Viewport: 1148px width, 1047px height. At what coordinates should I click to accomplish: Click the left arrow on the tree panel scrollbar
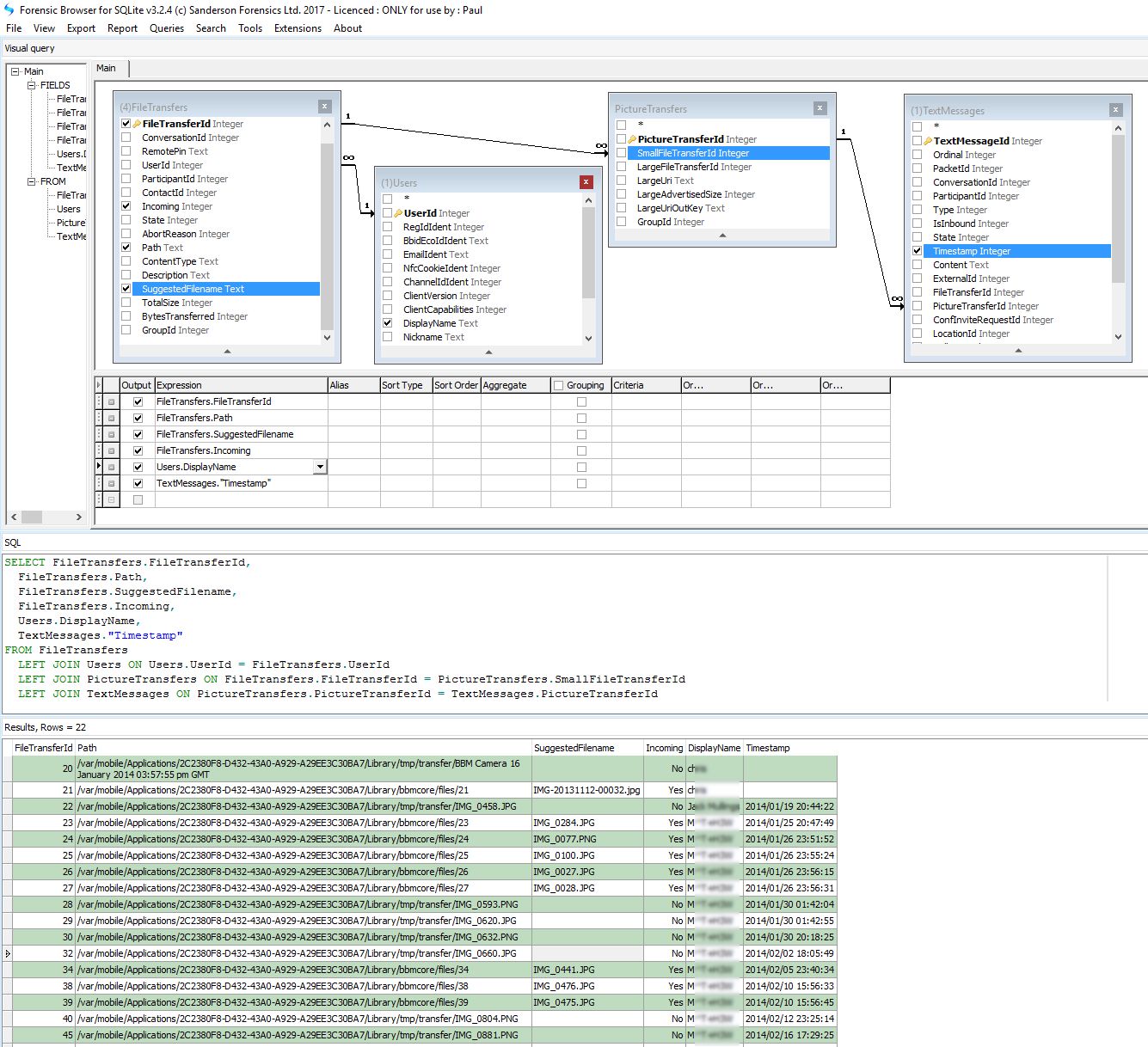click(x=14, y=517)
